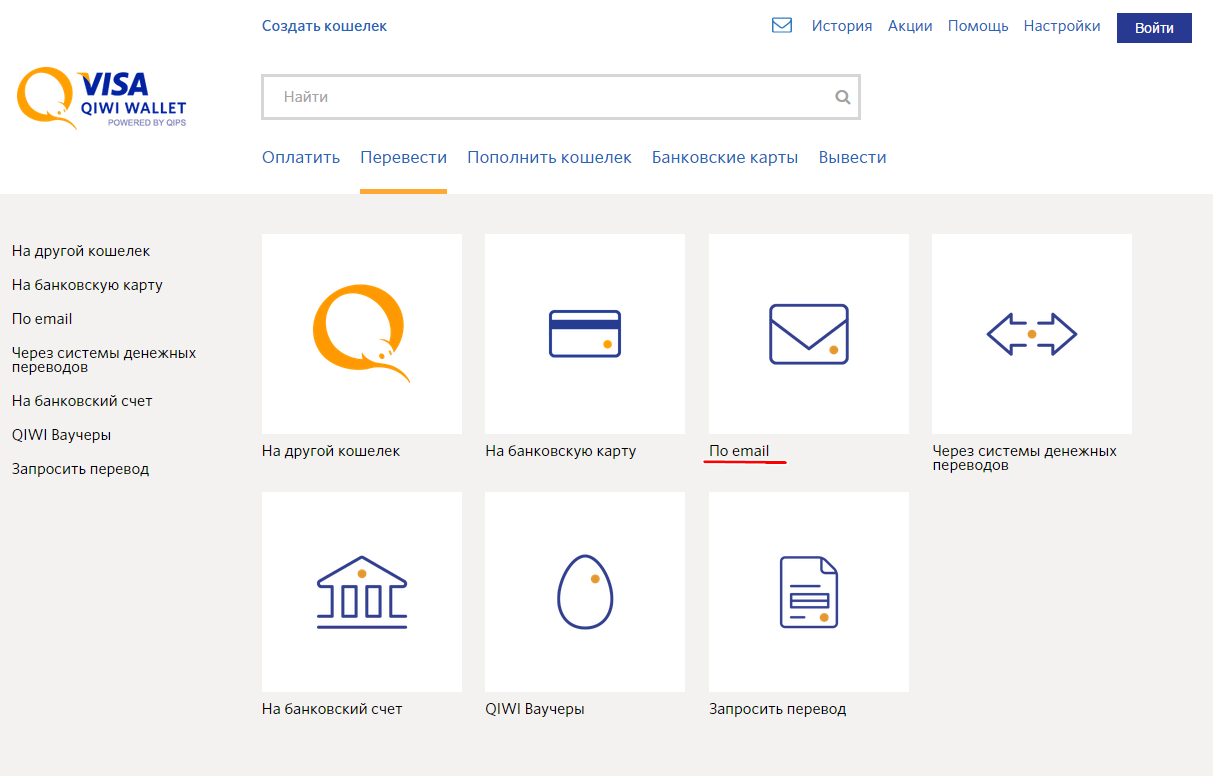Select the bank card transfer icon
The width and height of the screenshot is (1213, 777).
pos(584,333)
